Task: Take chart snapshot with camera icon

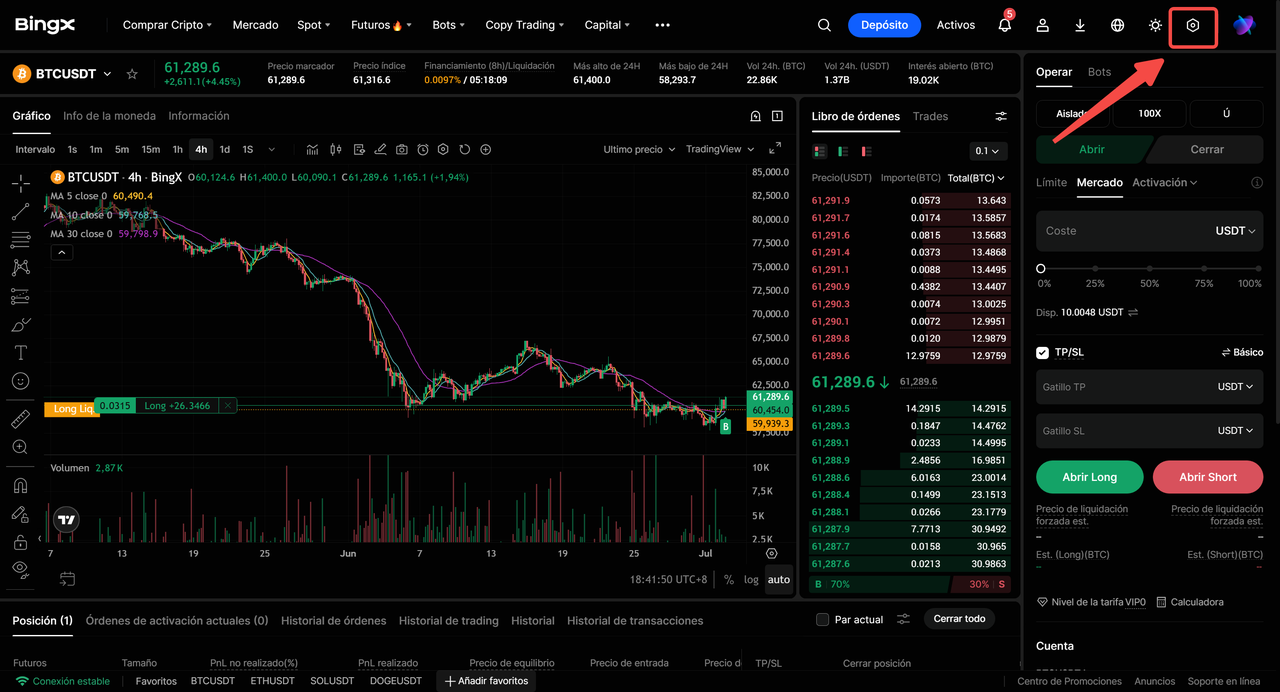Action: coord(401,149)
